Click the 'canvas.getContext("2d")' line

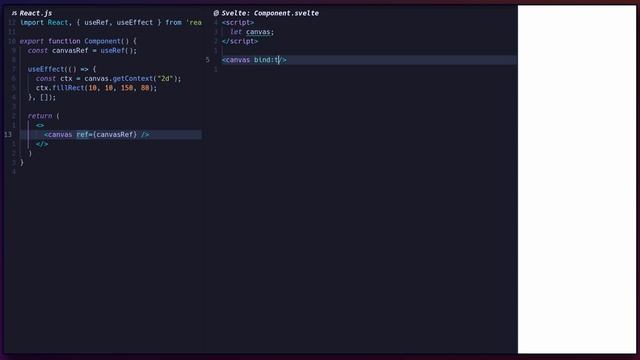tap(108, 78)
